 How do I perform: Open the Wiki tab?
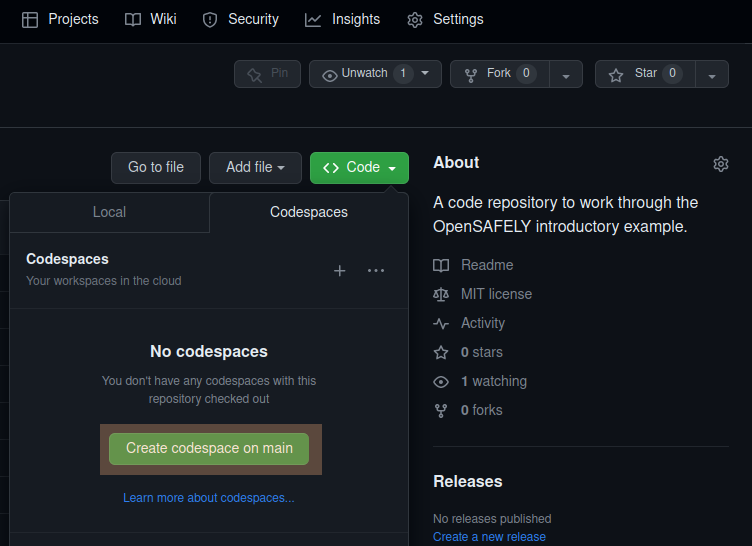151,19
